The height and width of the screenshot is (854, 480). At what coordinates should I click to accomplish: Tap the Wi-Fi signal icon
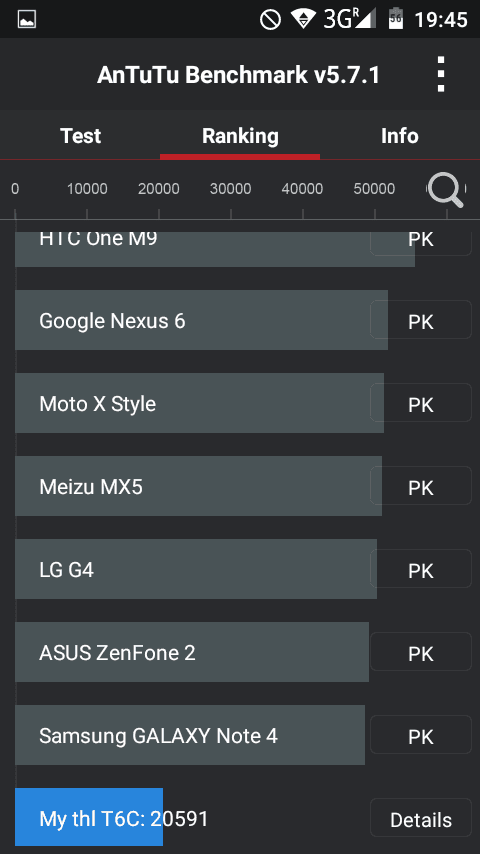pos(303,19)
